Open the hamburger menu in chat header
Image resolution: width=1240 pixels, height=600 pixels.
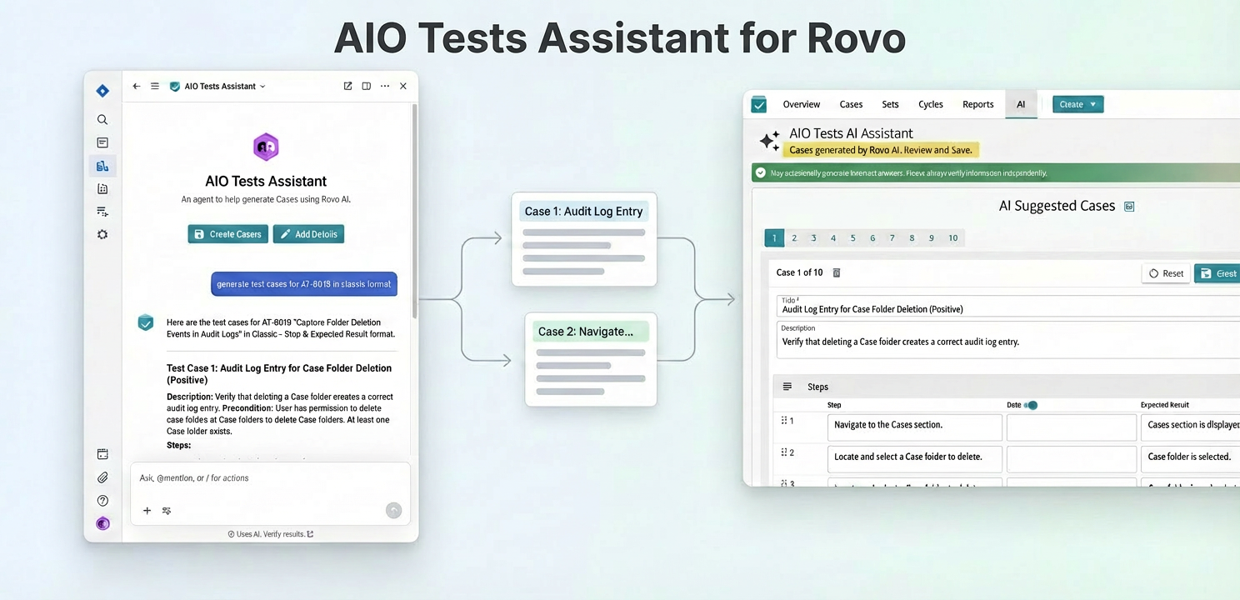point(155,86)
